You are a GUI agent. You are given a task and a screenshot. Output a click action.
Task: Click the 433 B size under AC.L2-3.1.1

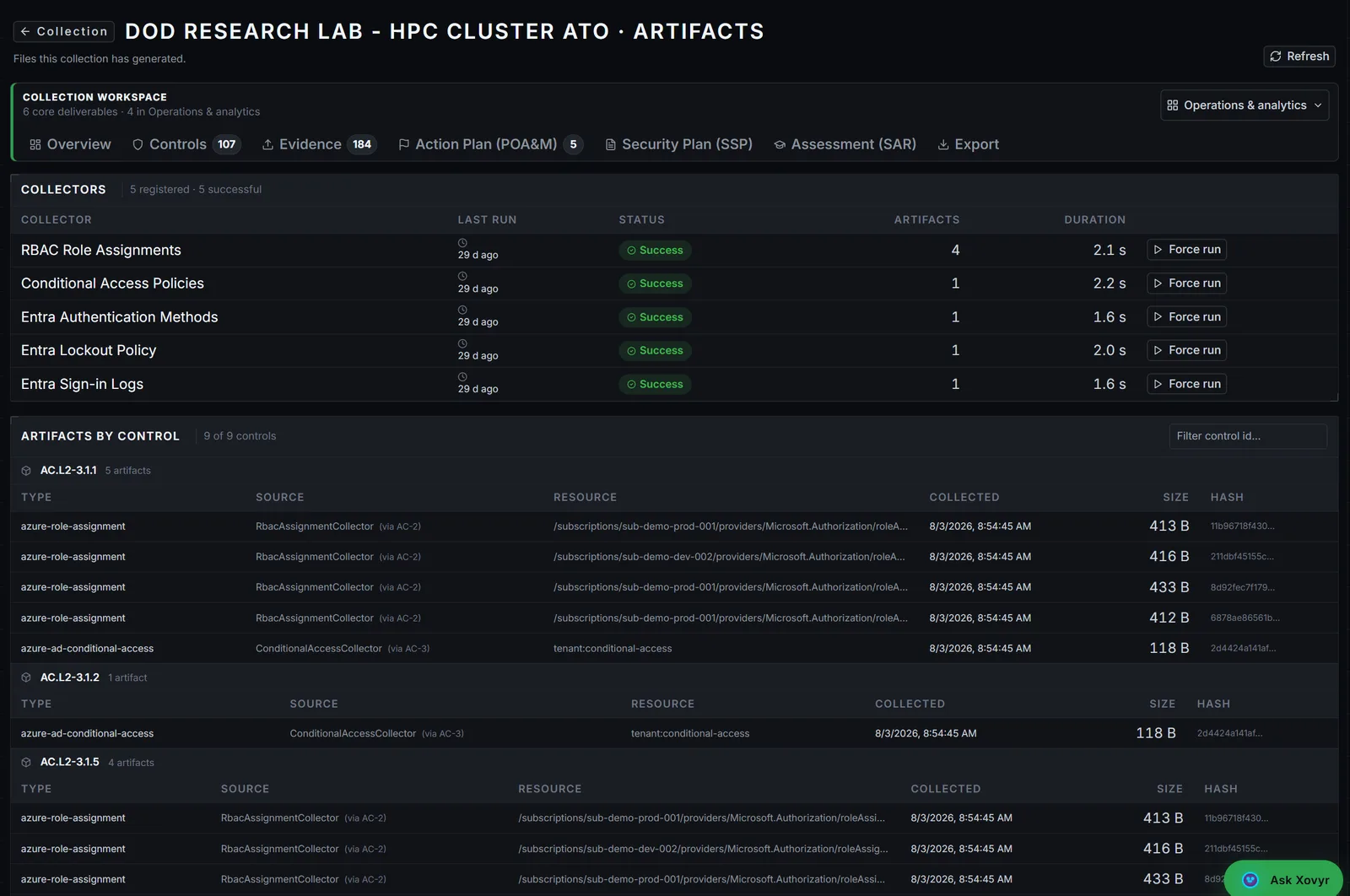tap(1169, 587)
